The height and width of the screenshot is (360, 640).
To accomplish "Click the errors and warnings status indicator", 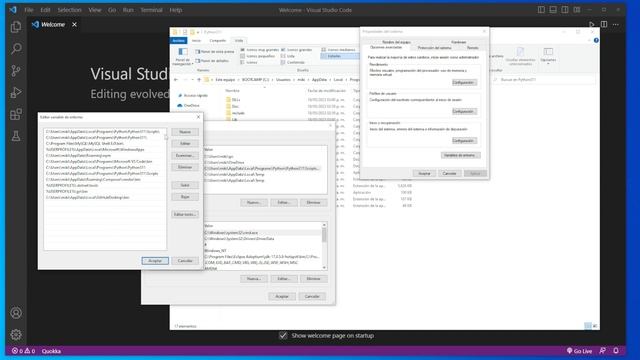I will point(23,351).
